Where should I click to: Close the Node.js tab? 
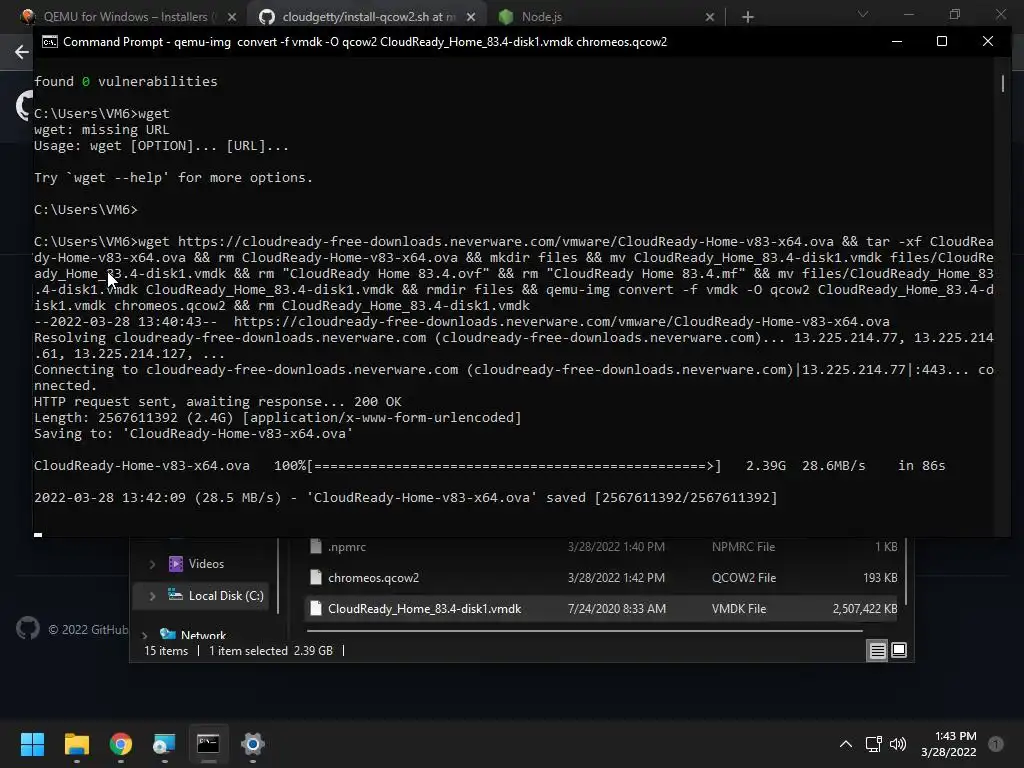(x=710, y=17)
